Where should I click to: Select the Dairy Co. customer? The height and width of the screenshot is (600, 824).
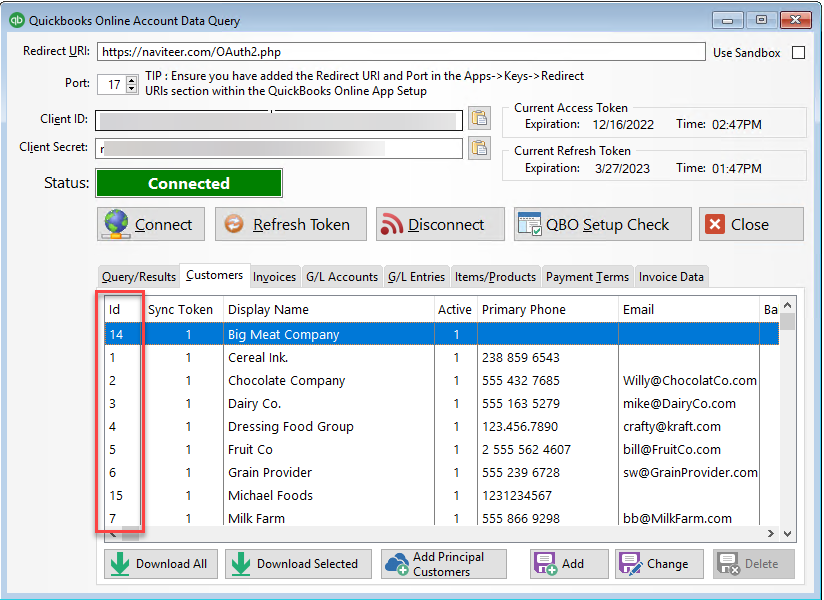pyautogui.click(x=441, y=404)
